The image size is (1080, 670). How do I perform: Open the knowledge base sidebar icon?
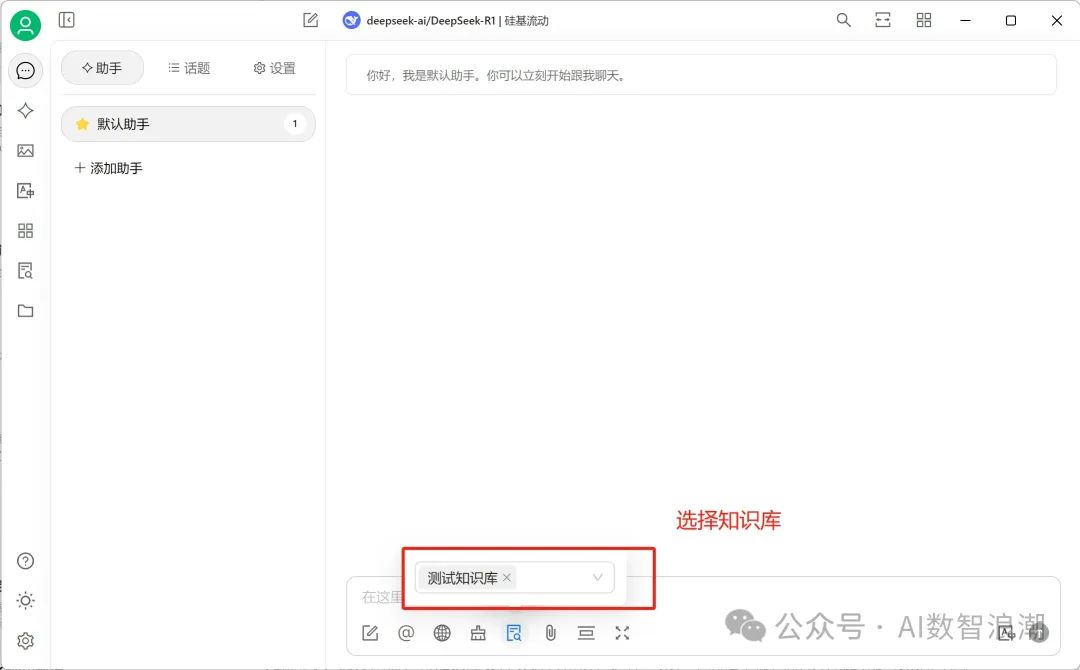click(x=25, y=271)
